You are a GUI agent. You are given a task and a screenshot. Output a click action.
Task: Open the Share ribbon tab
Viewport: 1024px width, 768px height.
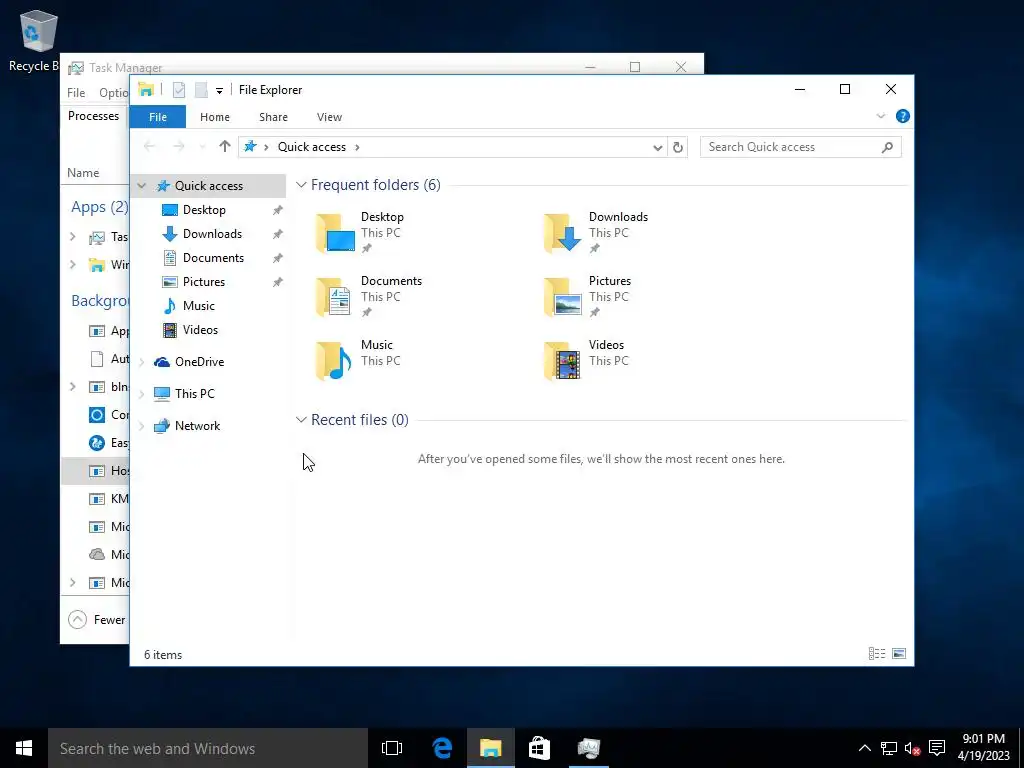click(273, 117)
